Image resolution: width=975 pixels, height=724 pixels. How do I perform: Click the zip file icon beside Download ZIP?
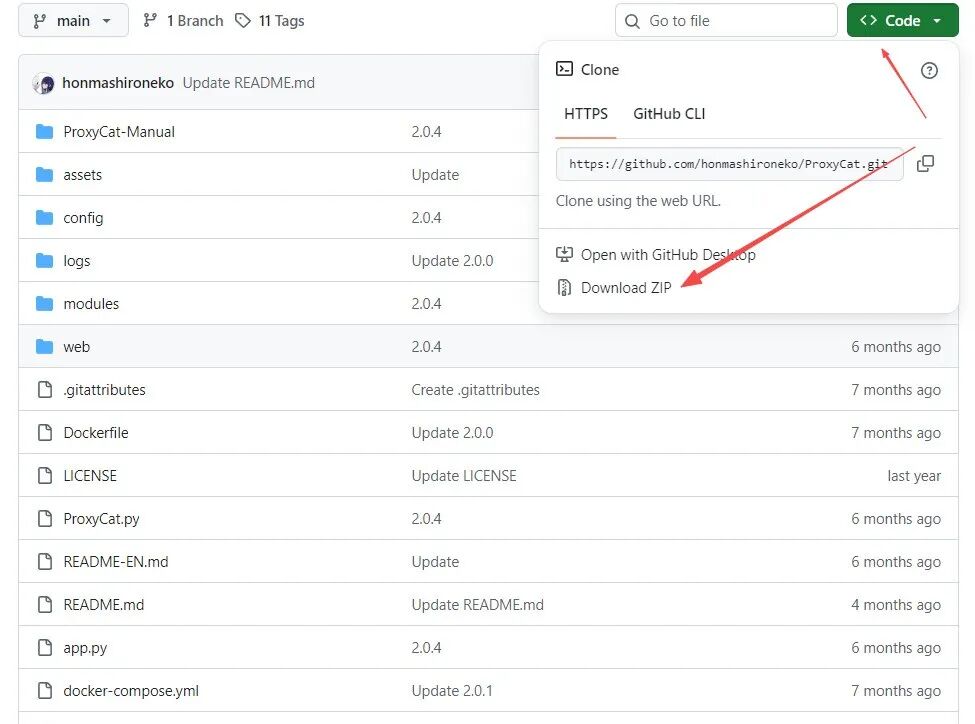(x=564, y=287)
